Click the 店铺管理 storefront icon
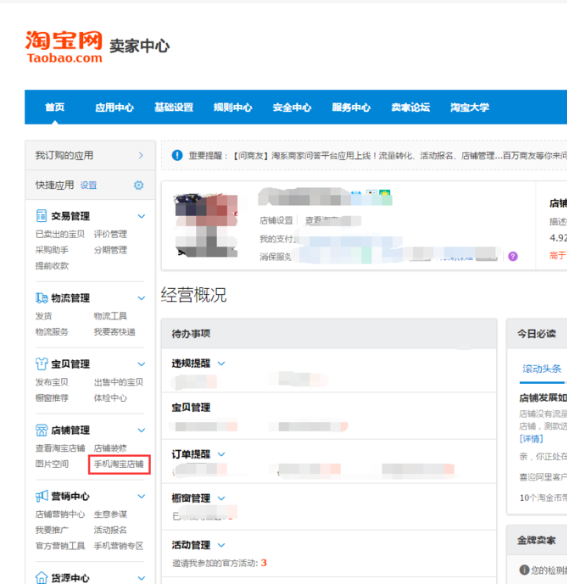This screenshot has height=584, width=567. pyautogui.click(x=41, y=430)
